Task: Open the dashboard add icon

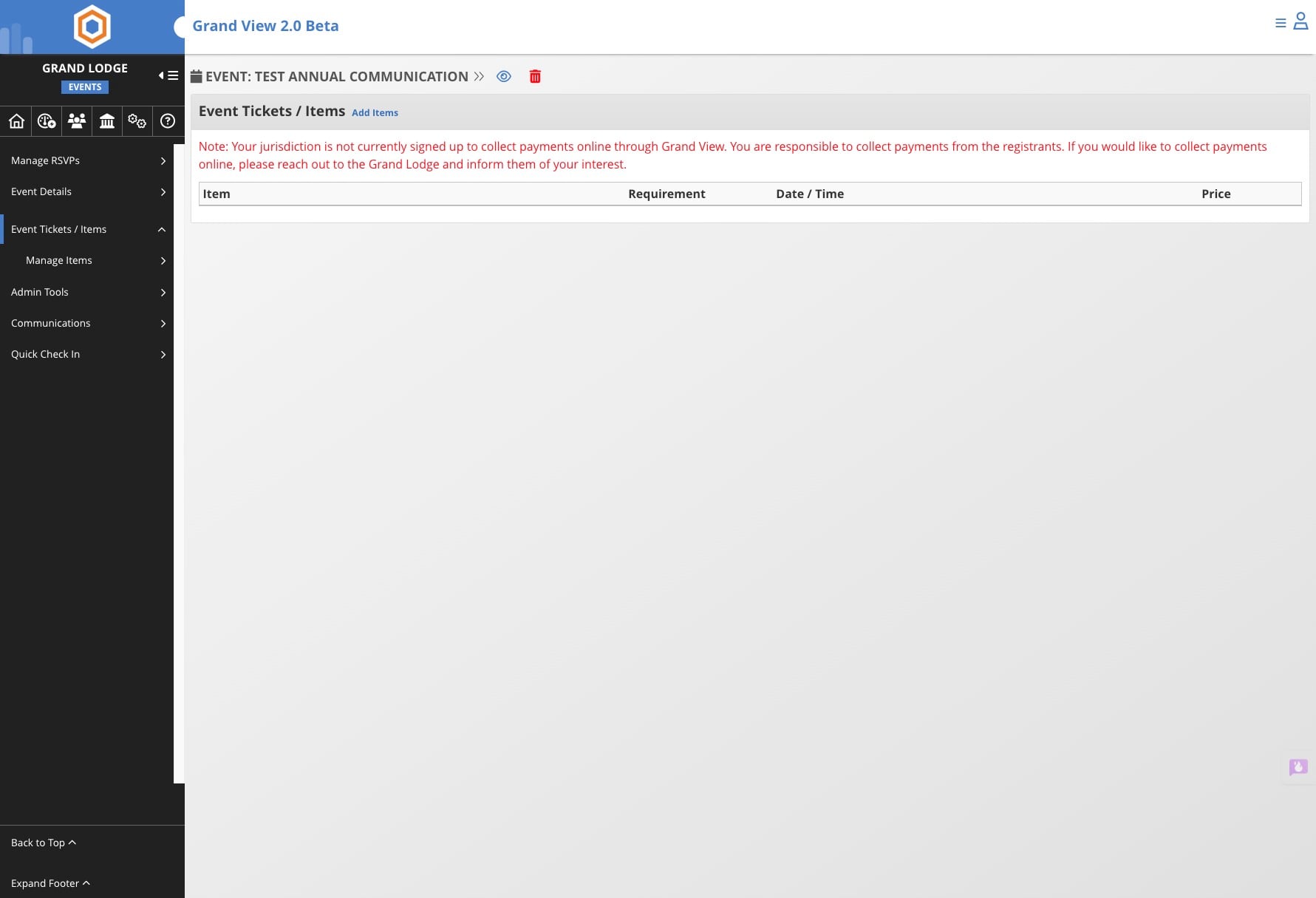Action: (x=47, y=121)
